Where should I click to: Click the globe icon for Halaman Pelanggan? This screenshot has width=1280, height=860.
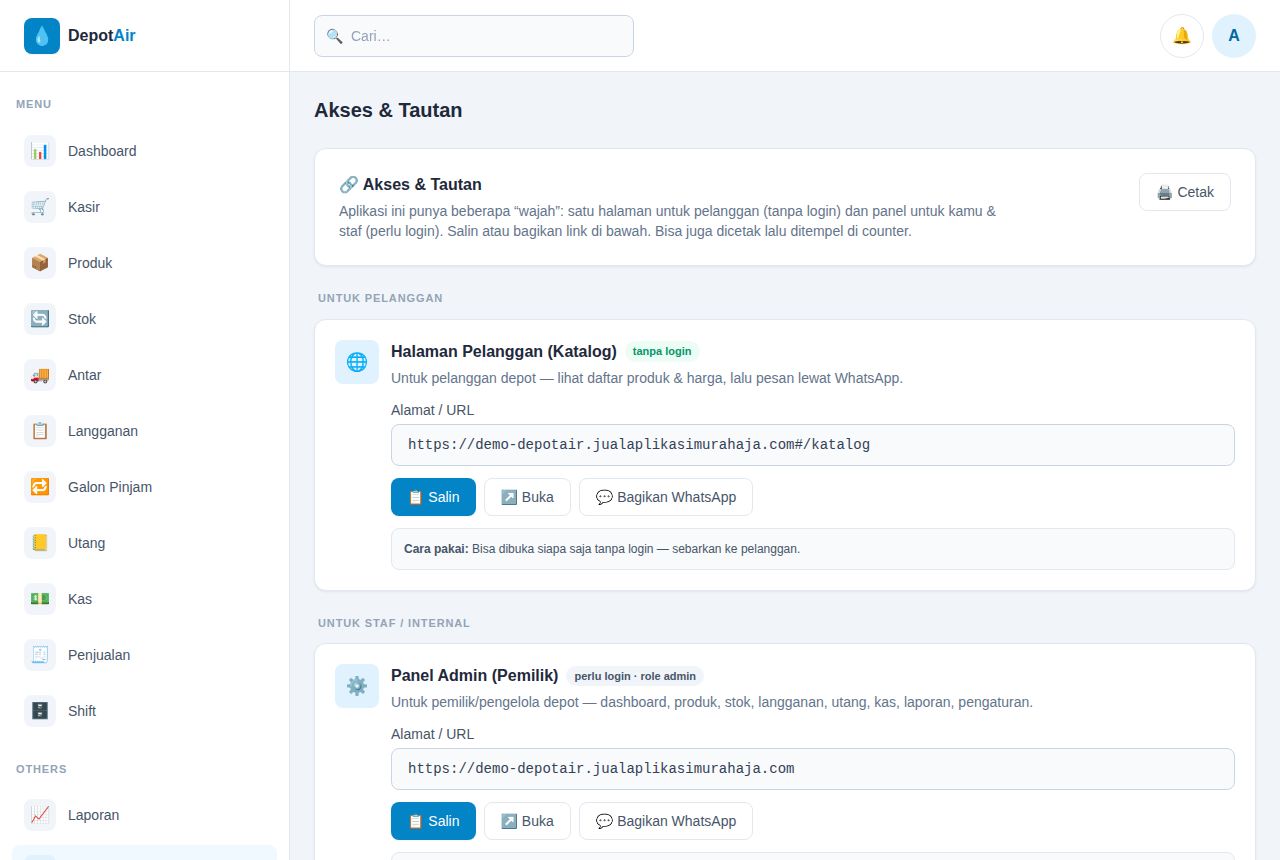[x=357, y=362]
